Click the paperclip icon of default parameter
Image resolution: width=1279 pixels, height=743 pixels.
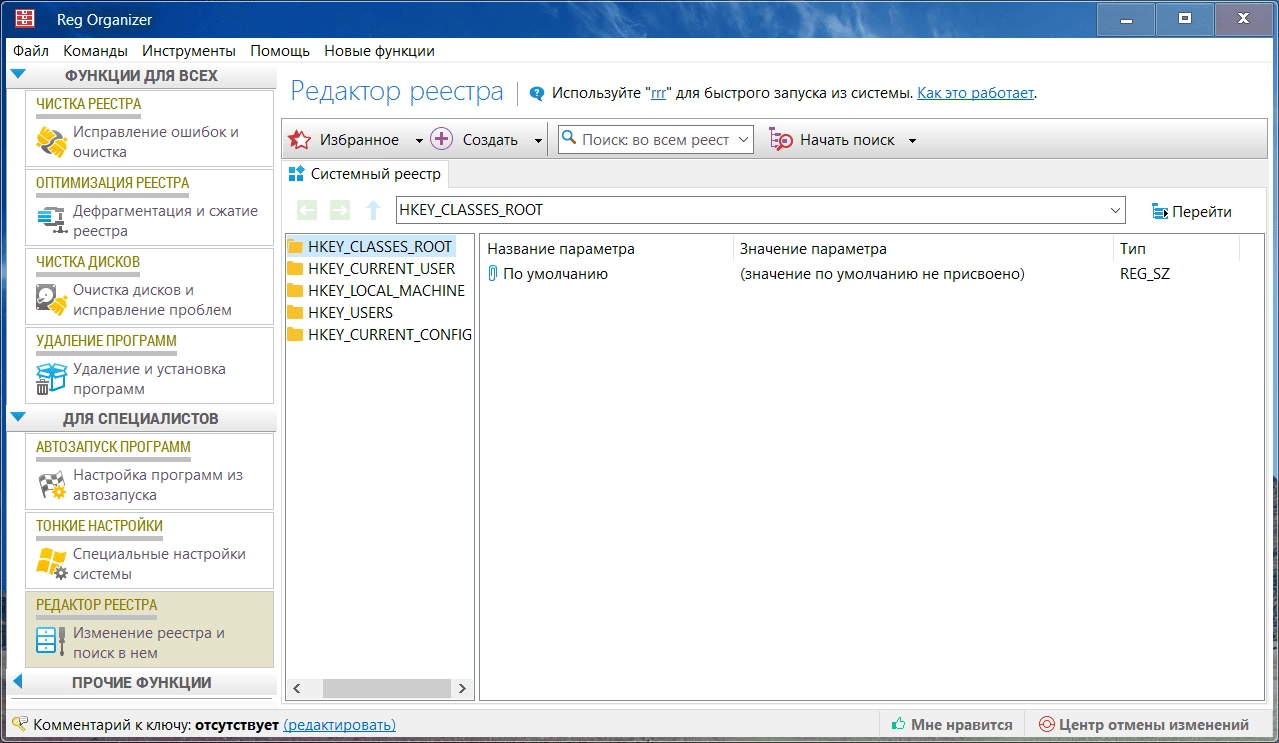point(492,274)
